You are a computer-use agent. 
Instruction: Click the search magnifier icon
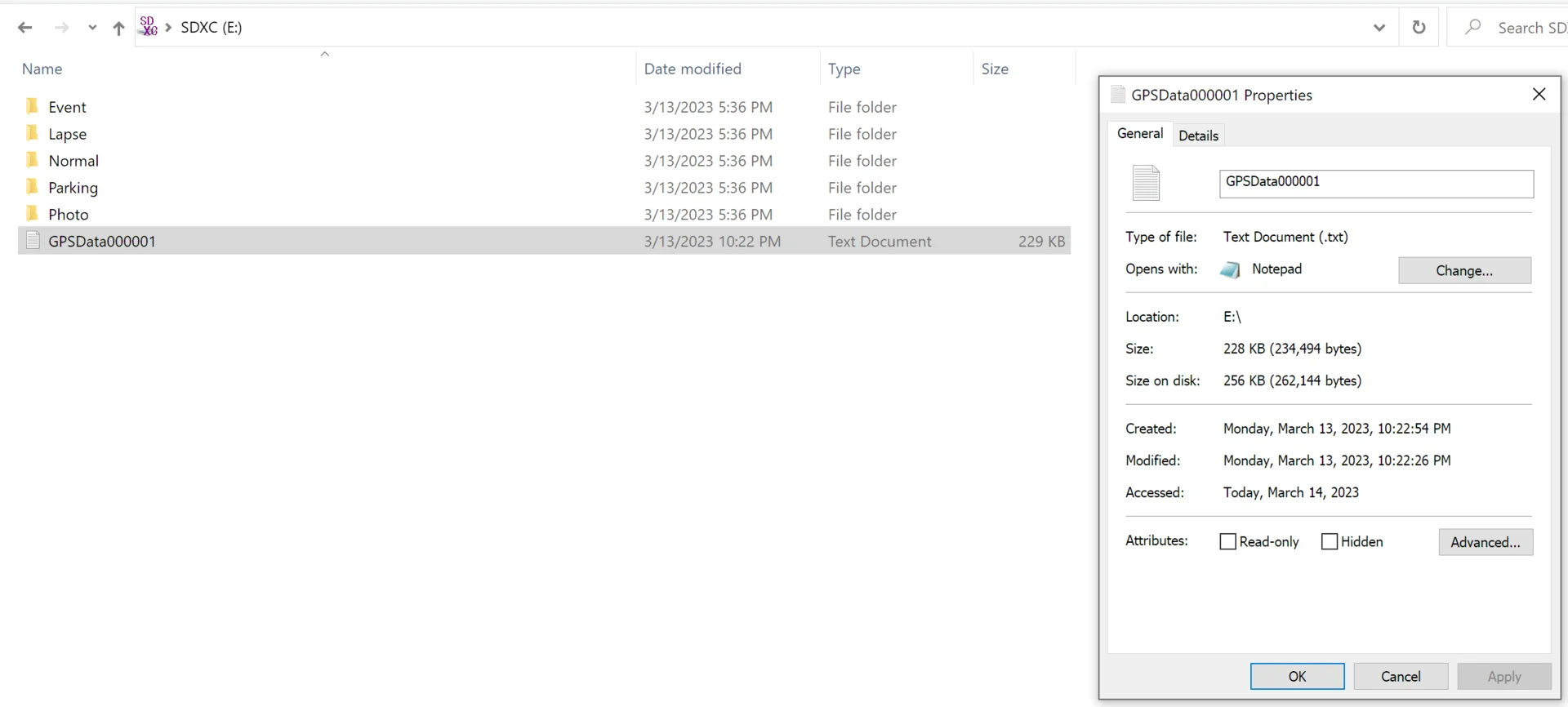point(1472,27)
